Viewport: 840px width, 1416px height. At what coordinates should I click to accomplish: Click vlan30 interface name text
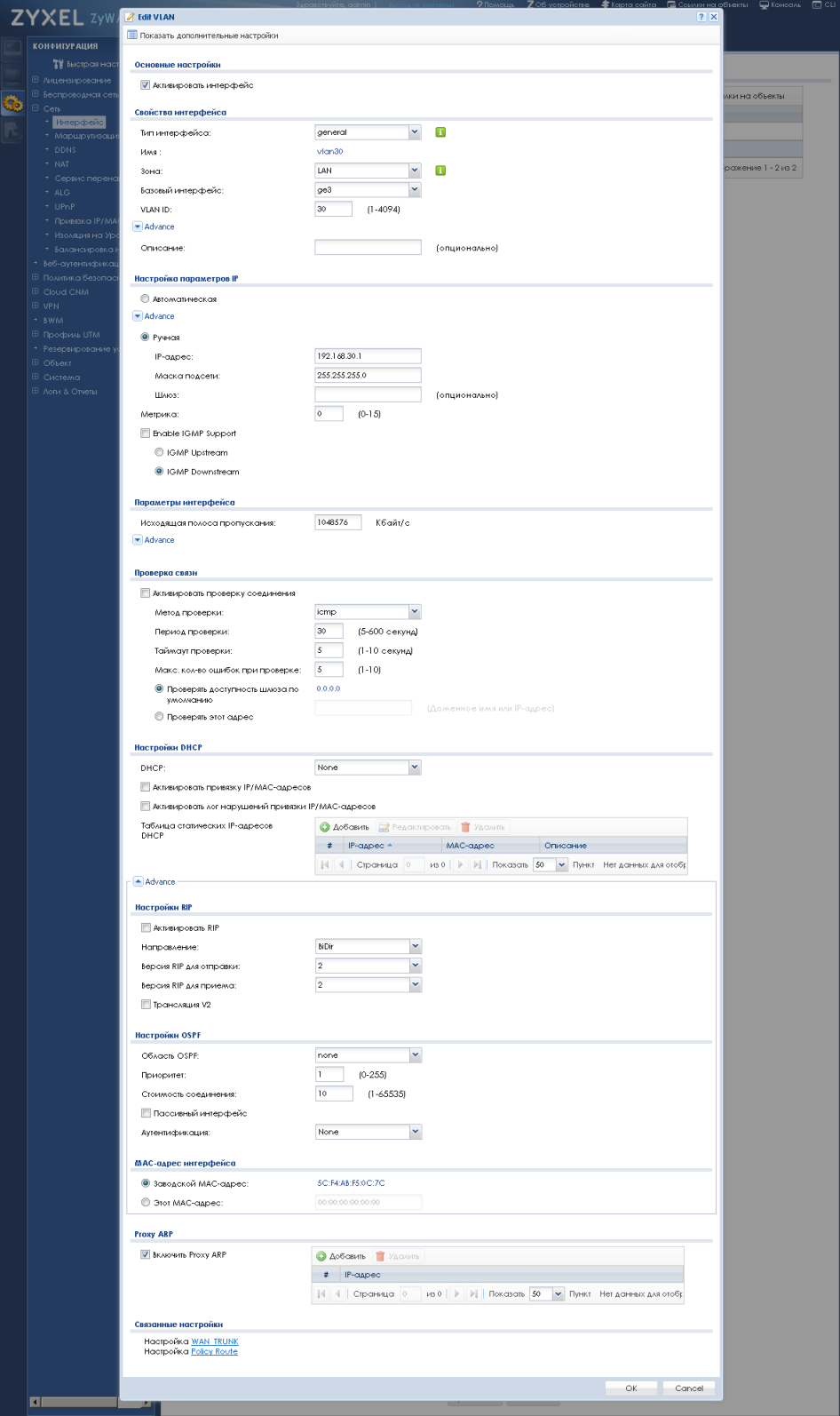[330, 152]
